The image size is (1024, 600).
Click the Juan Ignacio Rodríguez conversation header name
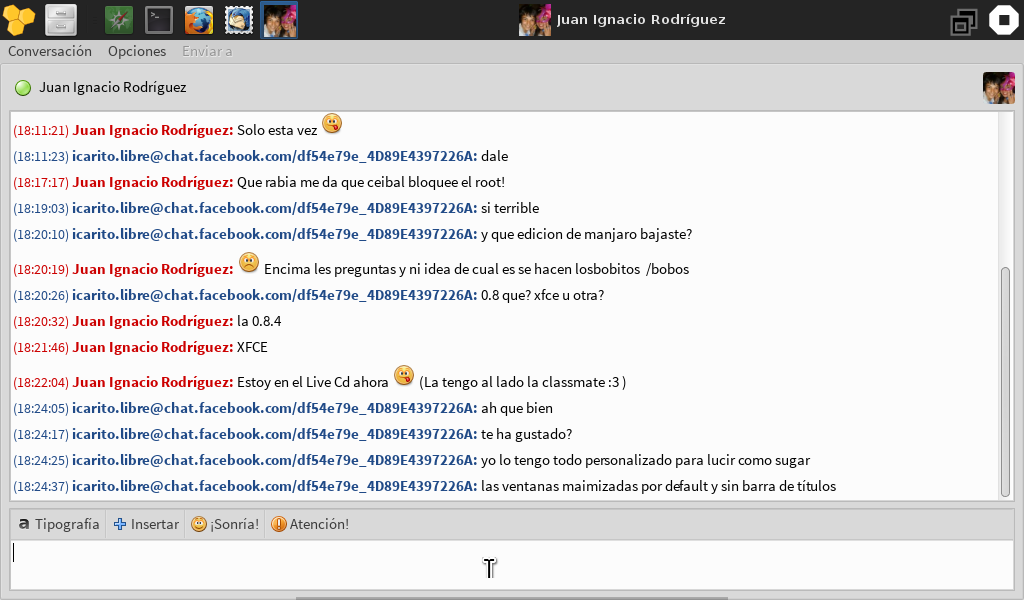pyautogui.click(x=113, y=88)
